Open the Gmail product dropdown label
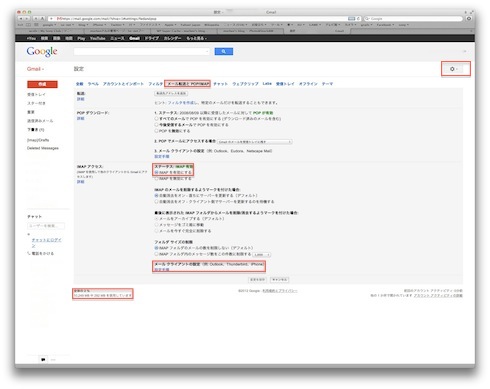This screenshot has height=389, width=490. tap(35, 69)
